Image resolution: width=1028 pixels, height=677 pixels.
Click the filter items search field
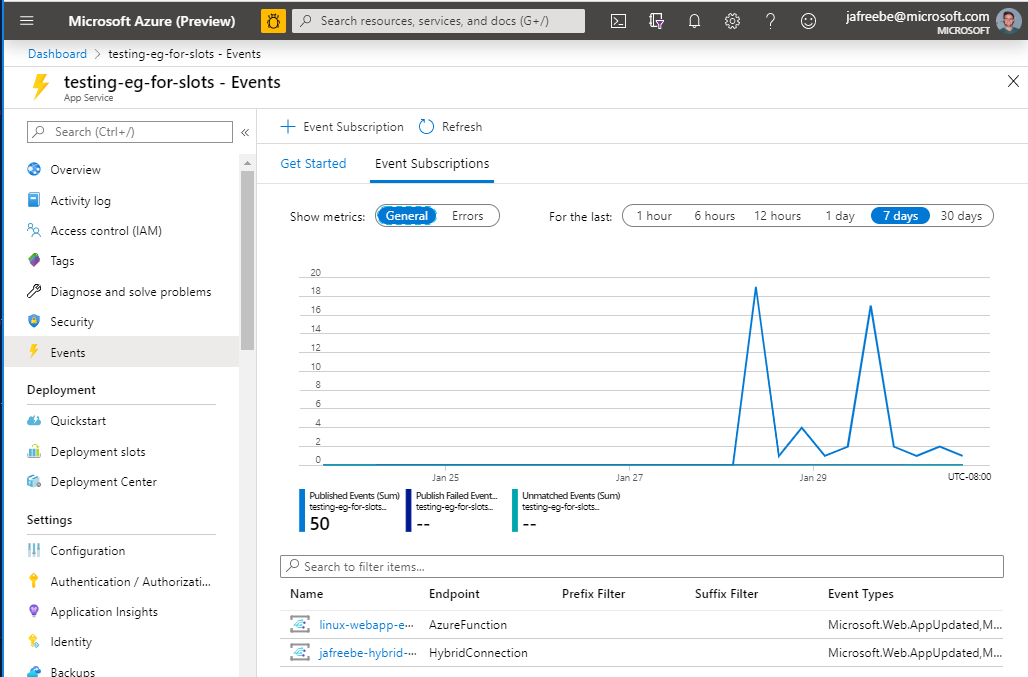point(641,567)
